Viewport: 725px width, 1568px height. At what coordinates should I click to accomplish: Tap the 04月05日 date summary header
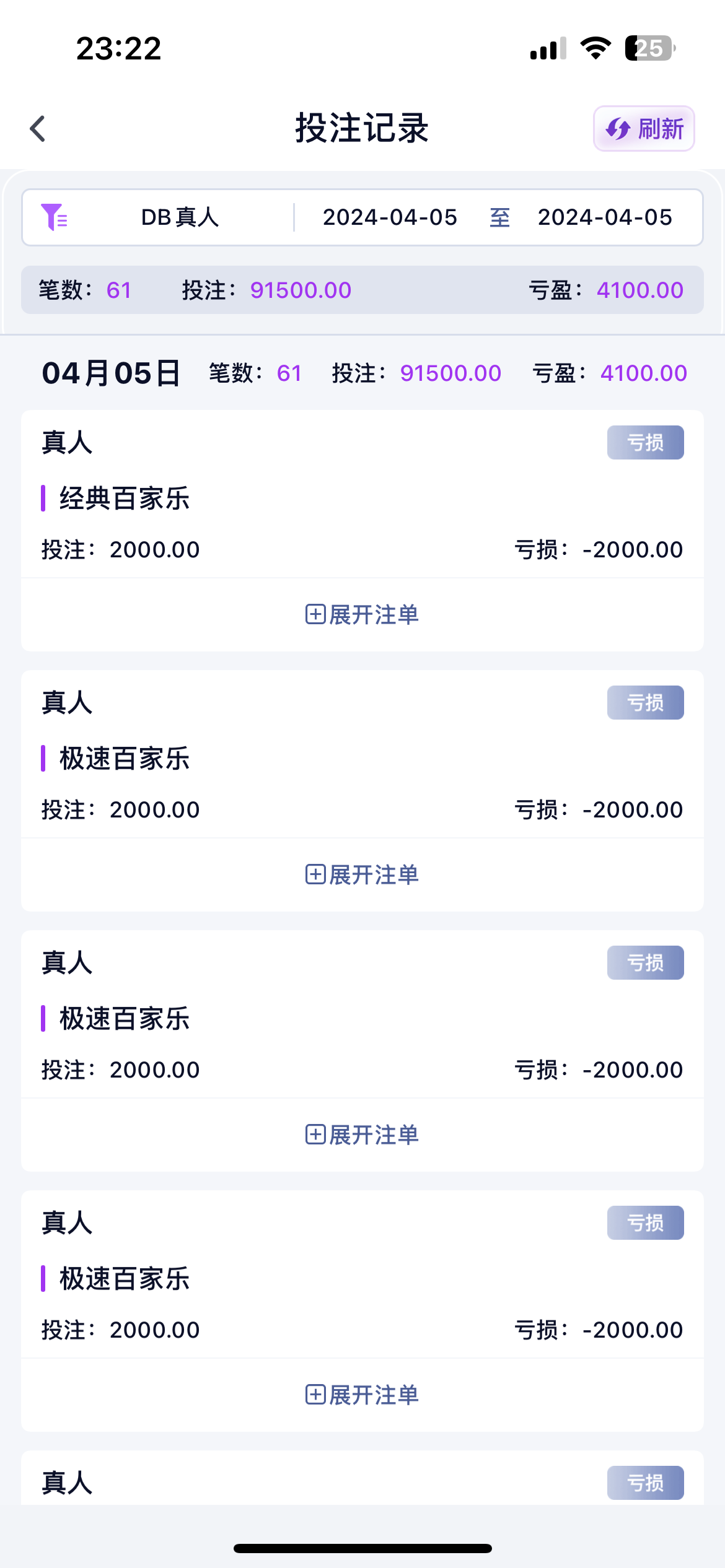coord(111,373)
